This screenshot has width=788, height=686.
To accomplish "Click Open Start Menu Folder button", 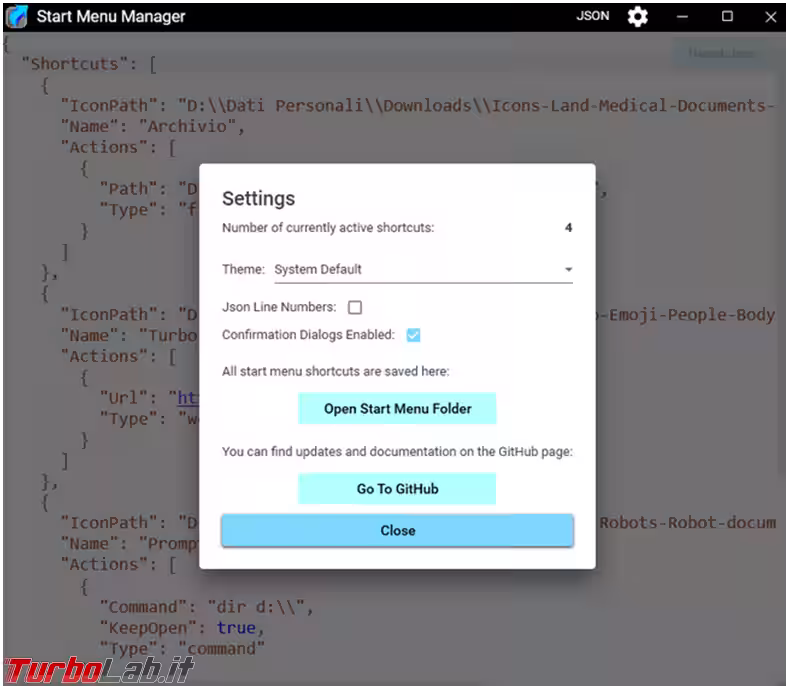I will pos(397,408).
